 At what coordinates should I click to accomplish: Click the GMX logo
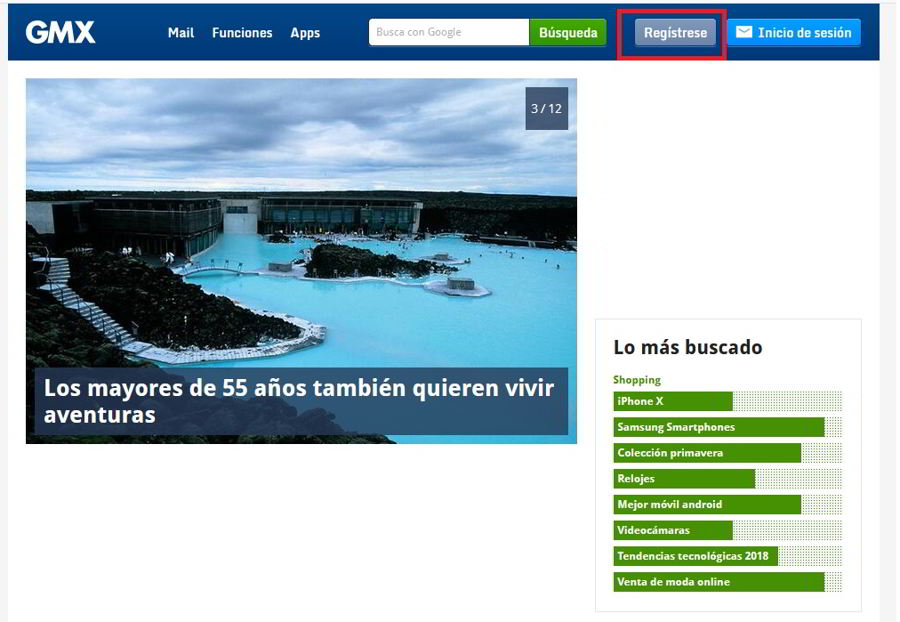coord(60,32)
